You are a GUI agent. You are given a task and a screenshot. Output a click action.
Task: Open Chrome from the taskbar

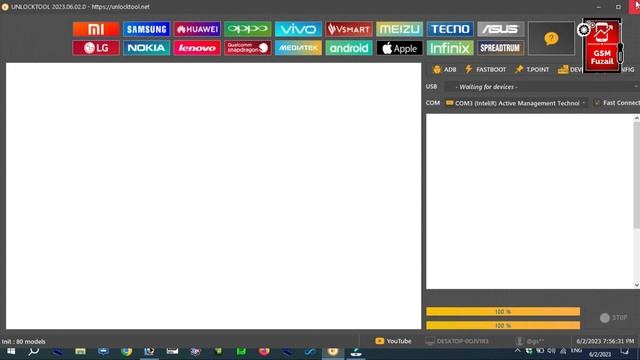[127, 351]
